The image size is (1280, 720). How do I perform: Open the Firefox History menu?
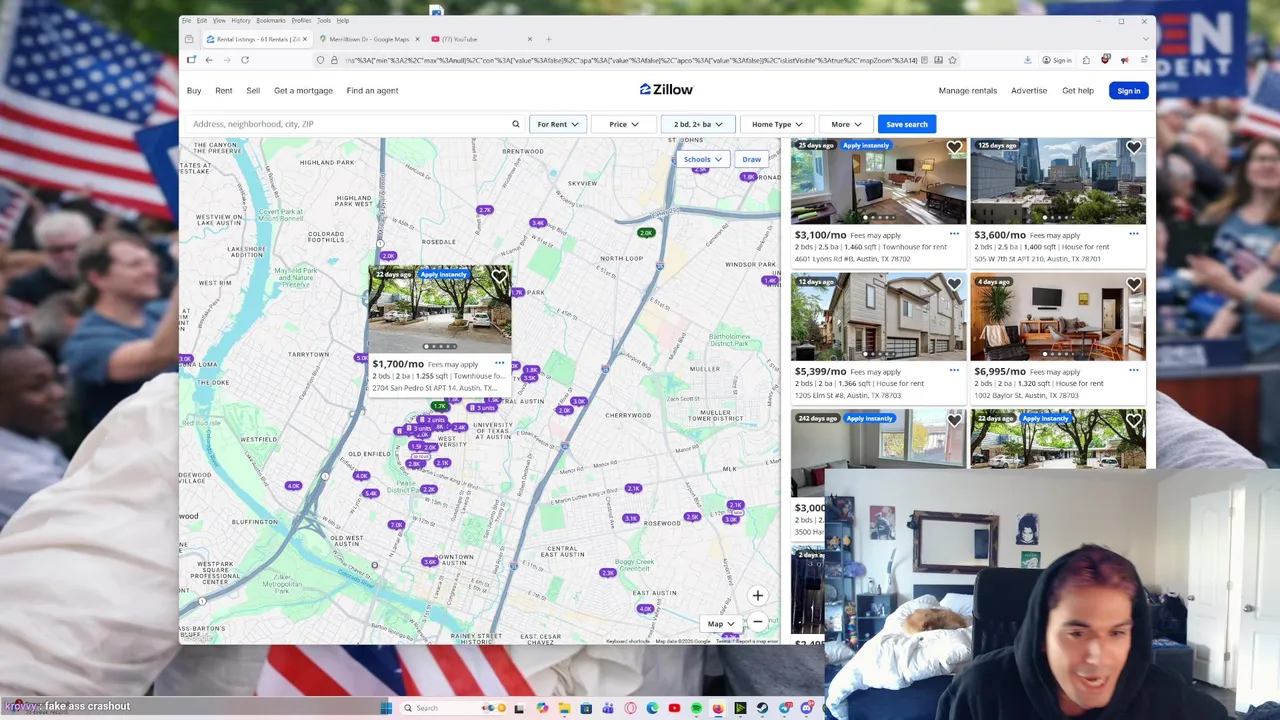(x=241, y=20)
